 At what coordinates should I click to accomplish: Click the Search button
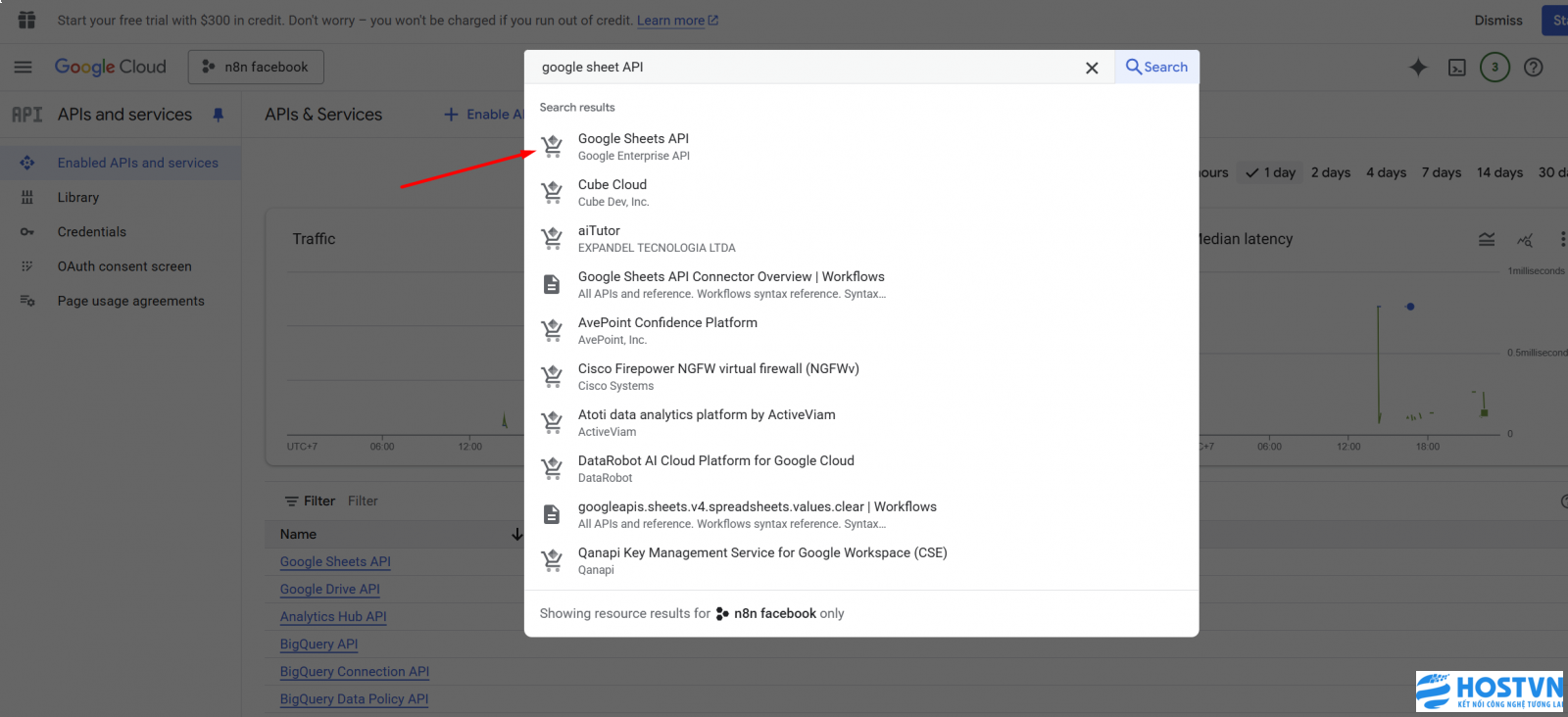click(1156, 67)
